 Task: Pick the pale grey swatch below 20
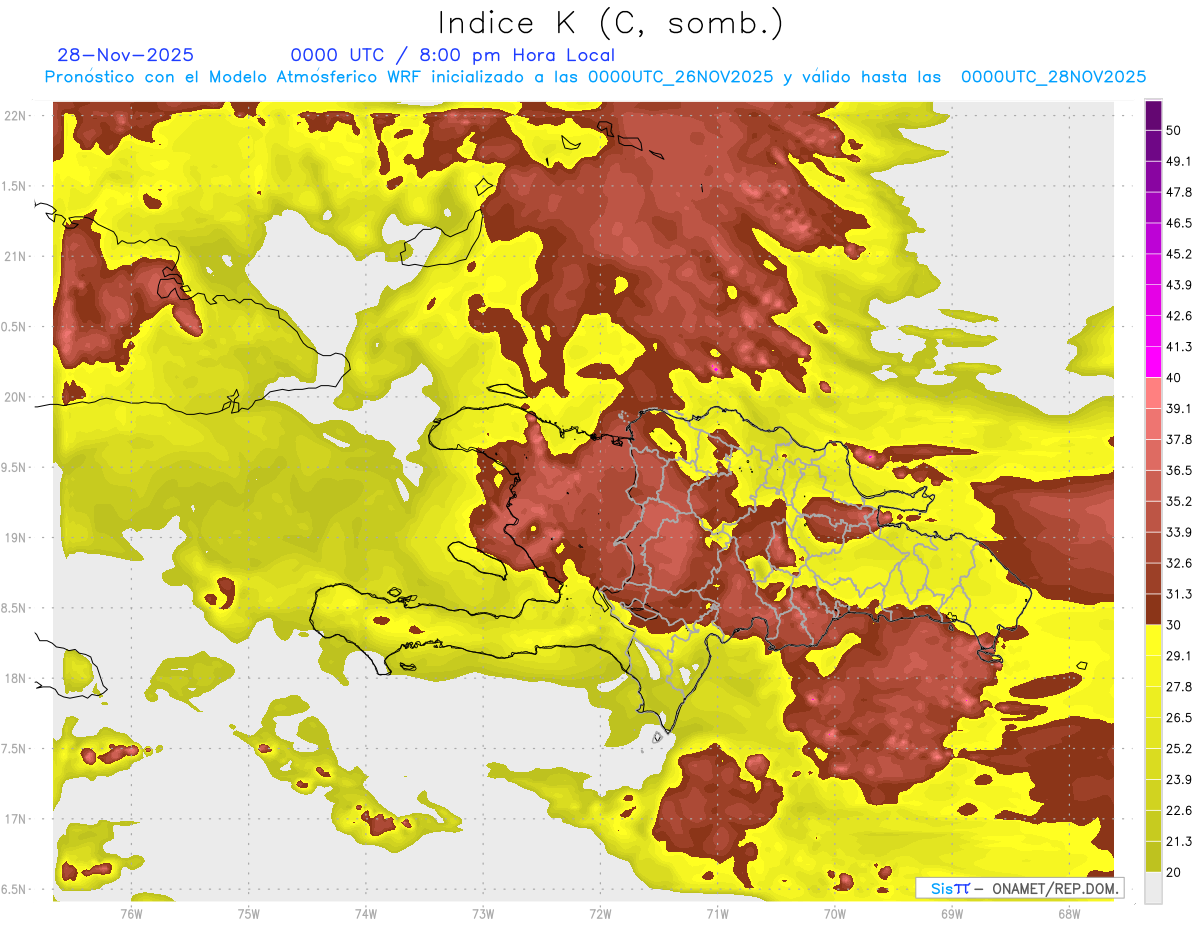(x=1154, y=888)
